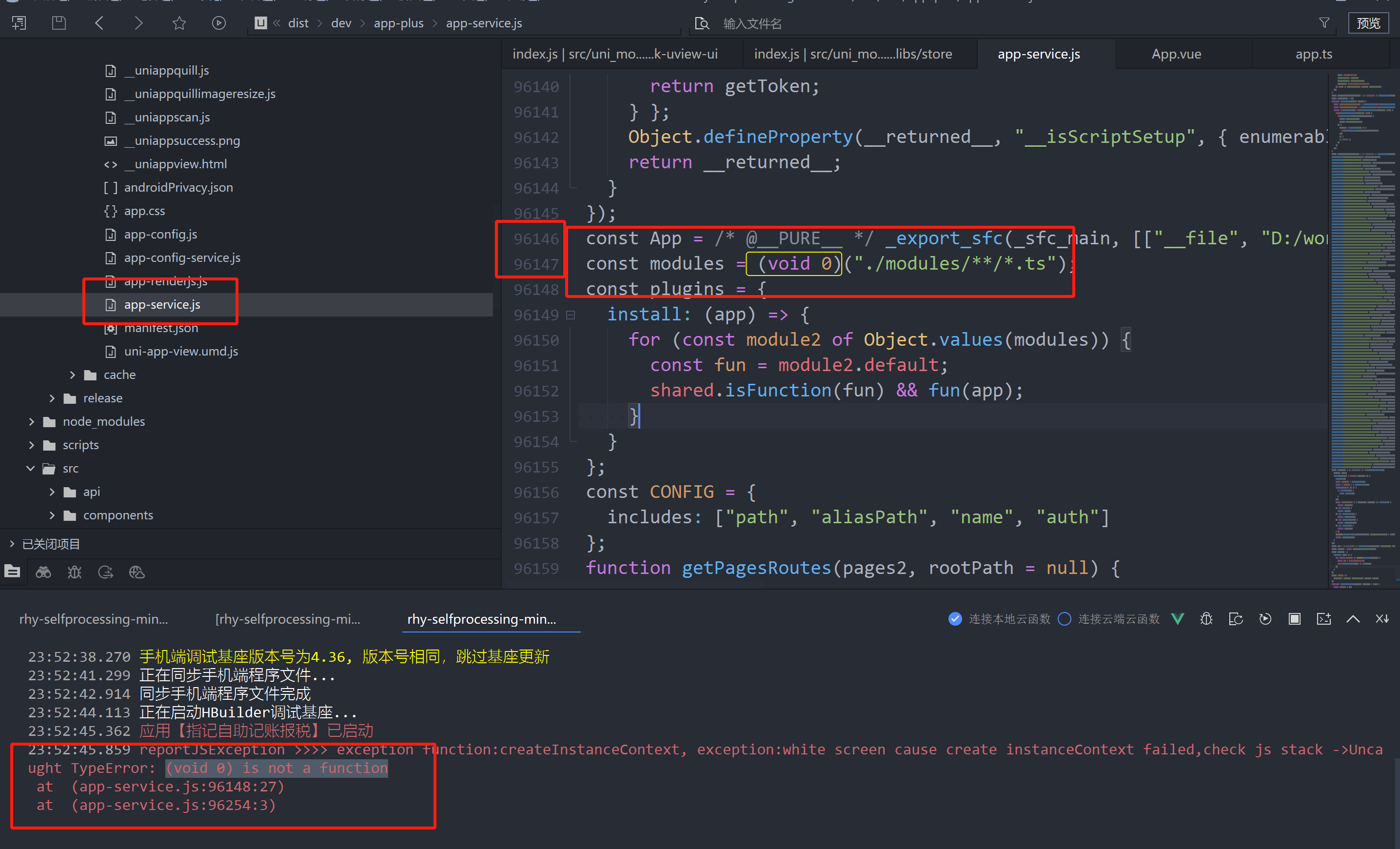Expand the api folder

(x=52, y=492)
